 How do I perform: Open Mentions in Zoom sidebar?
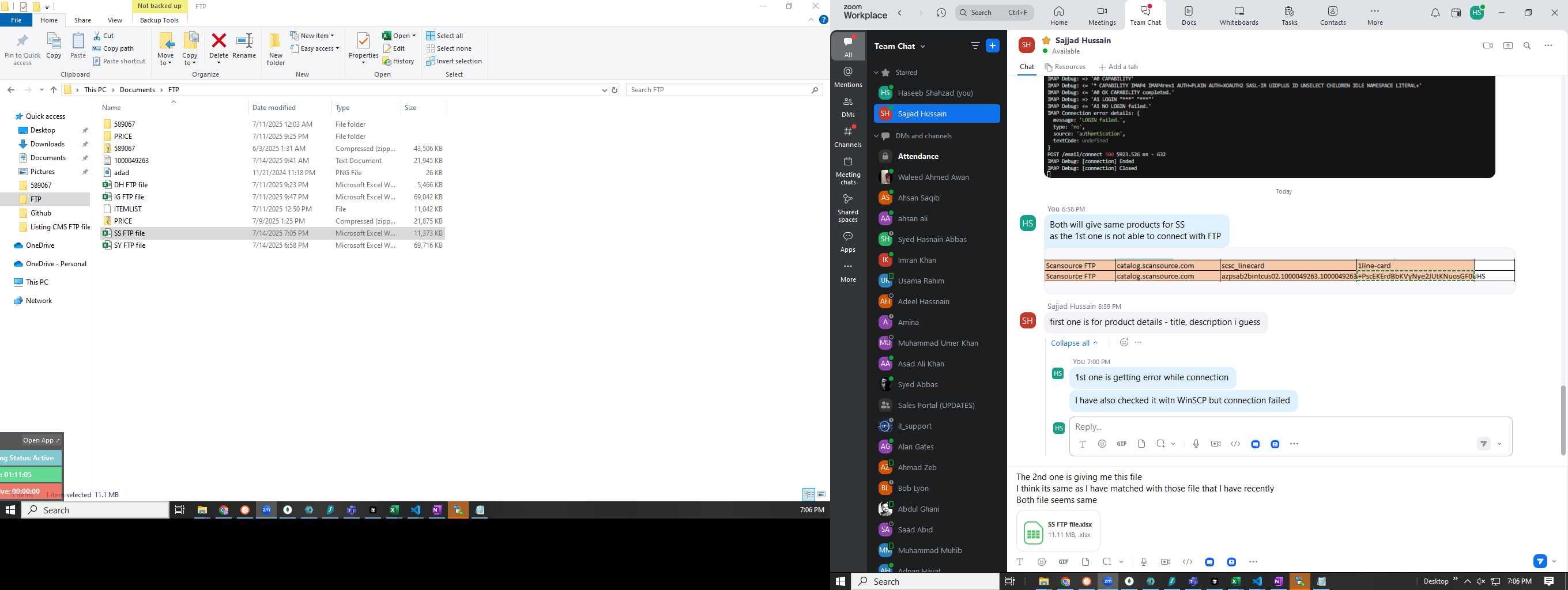click(848, 77)
